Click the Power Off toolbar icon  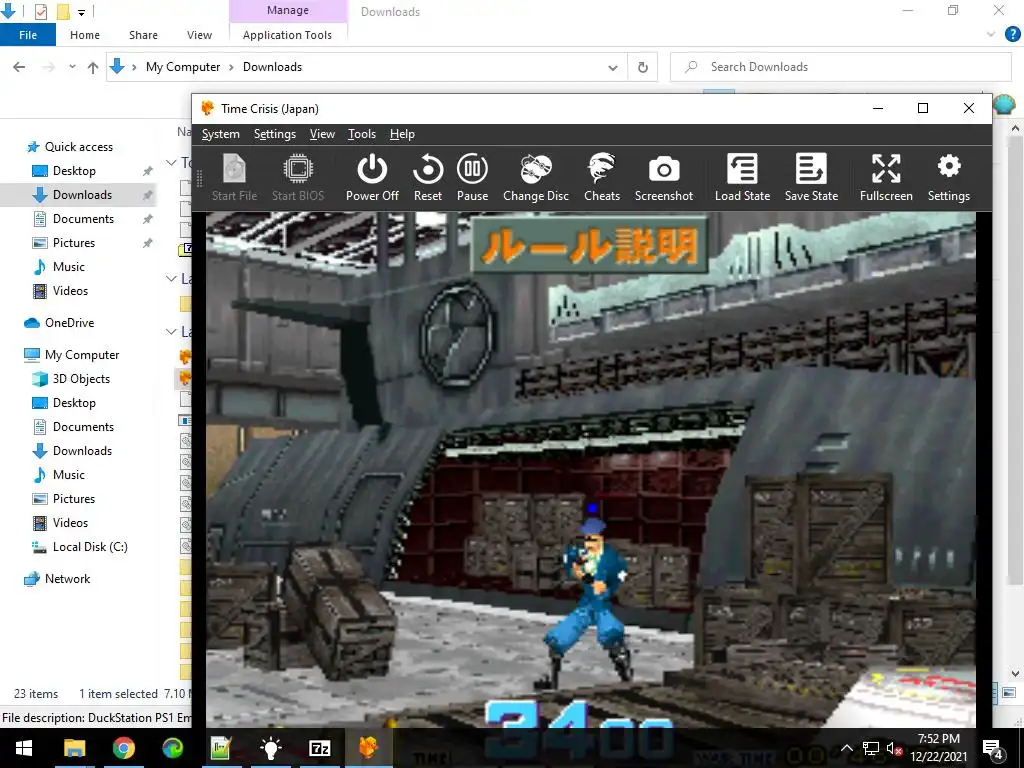pyautogui.click(x=372, y=177)
